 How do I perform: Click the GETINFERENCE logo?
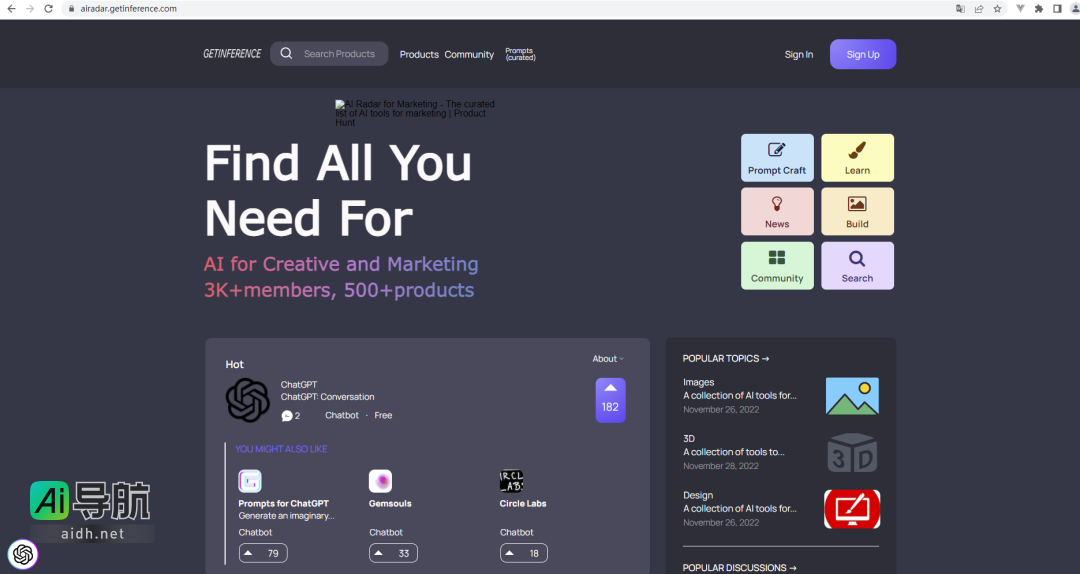(232, 54)
